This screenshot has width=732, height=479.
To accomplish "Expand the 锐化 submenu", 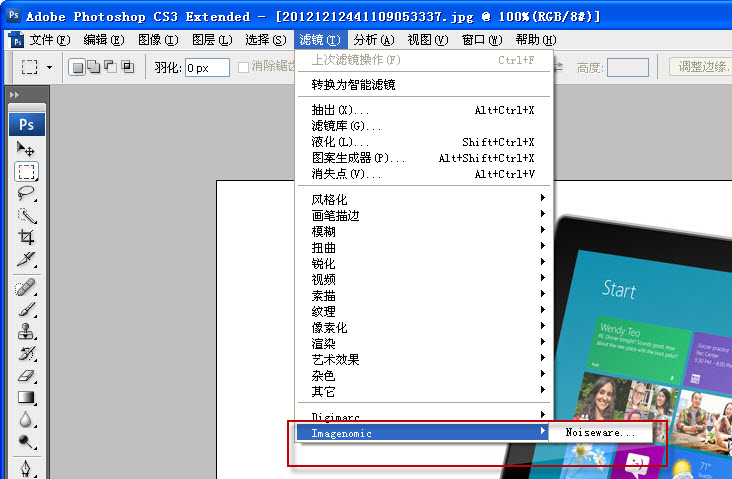I will pos(424,264).
